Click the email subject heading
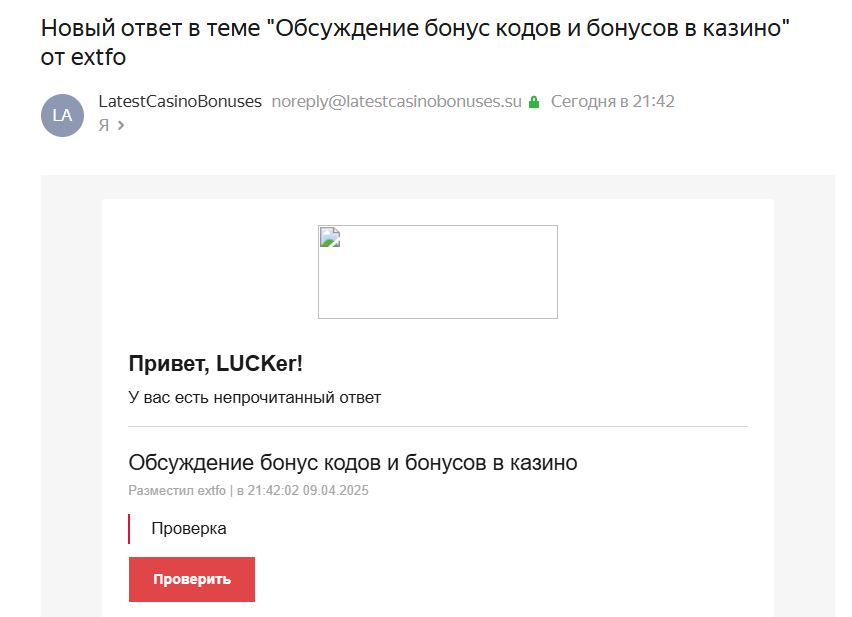 click(x=415, y=28)
